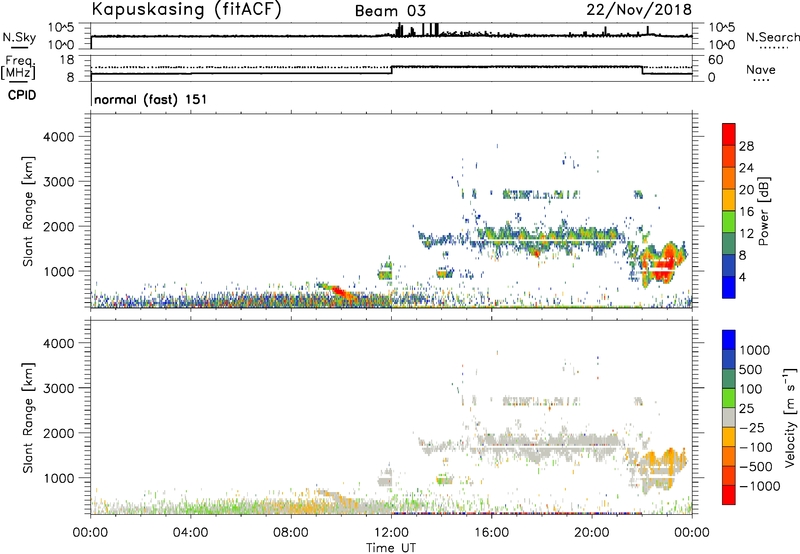Click the '500' tick on Velocity colorbar
The width and height of the screenshot is (800, 554).
click(751, 370)
